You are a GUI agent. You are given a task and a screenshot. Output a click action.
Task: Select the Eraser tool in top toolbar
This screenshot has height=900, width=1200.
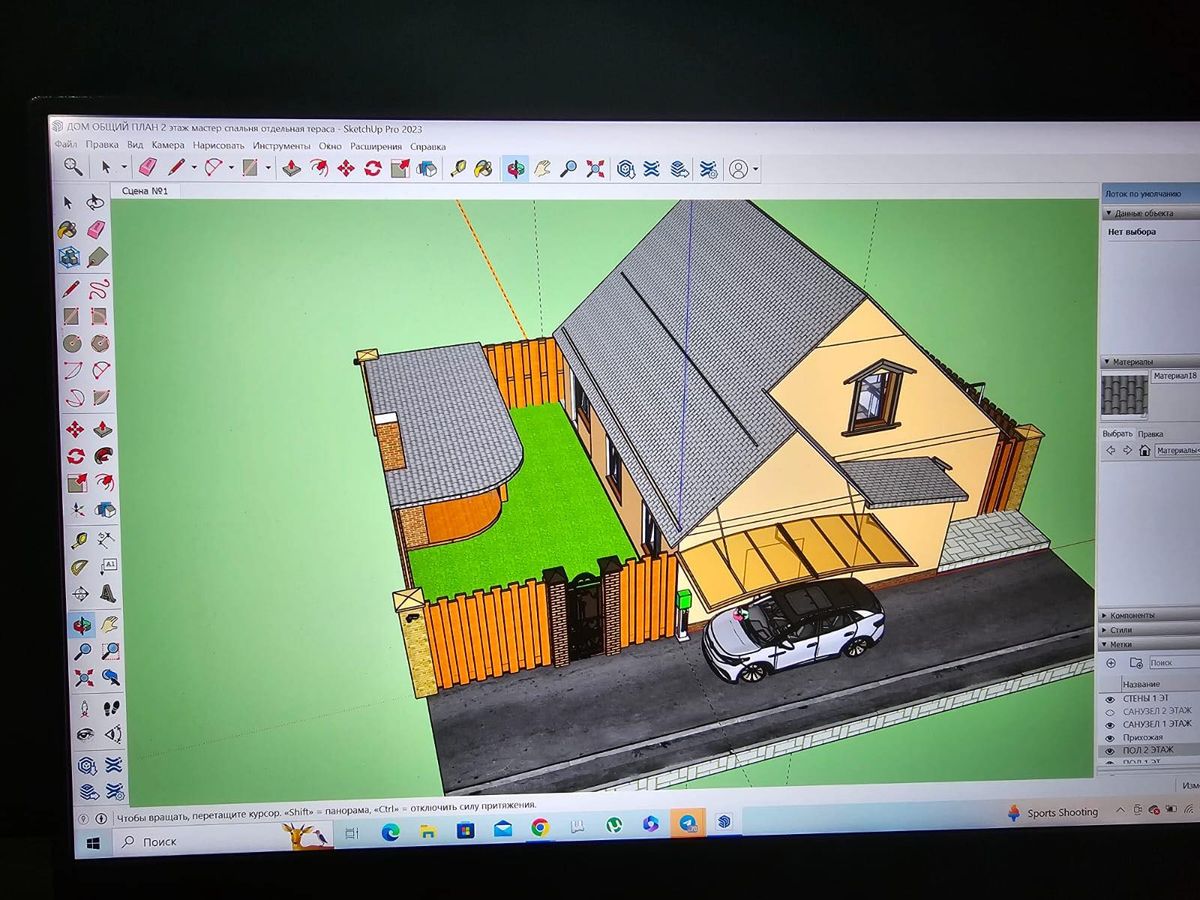tap(147, 168)
